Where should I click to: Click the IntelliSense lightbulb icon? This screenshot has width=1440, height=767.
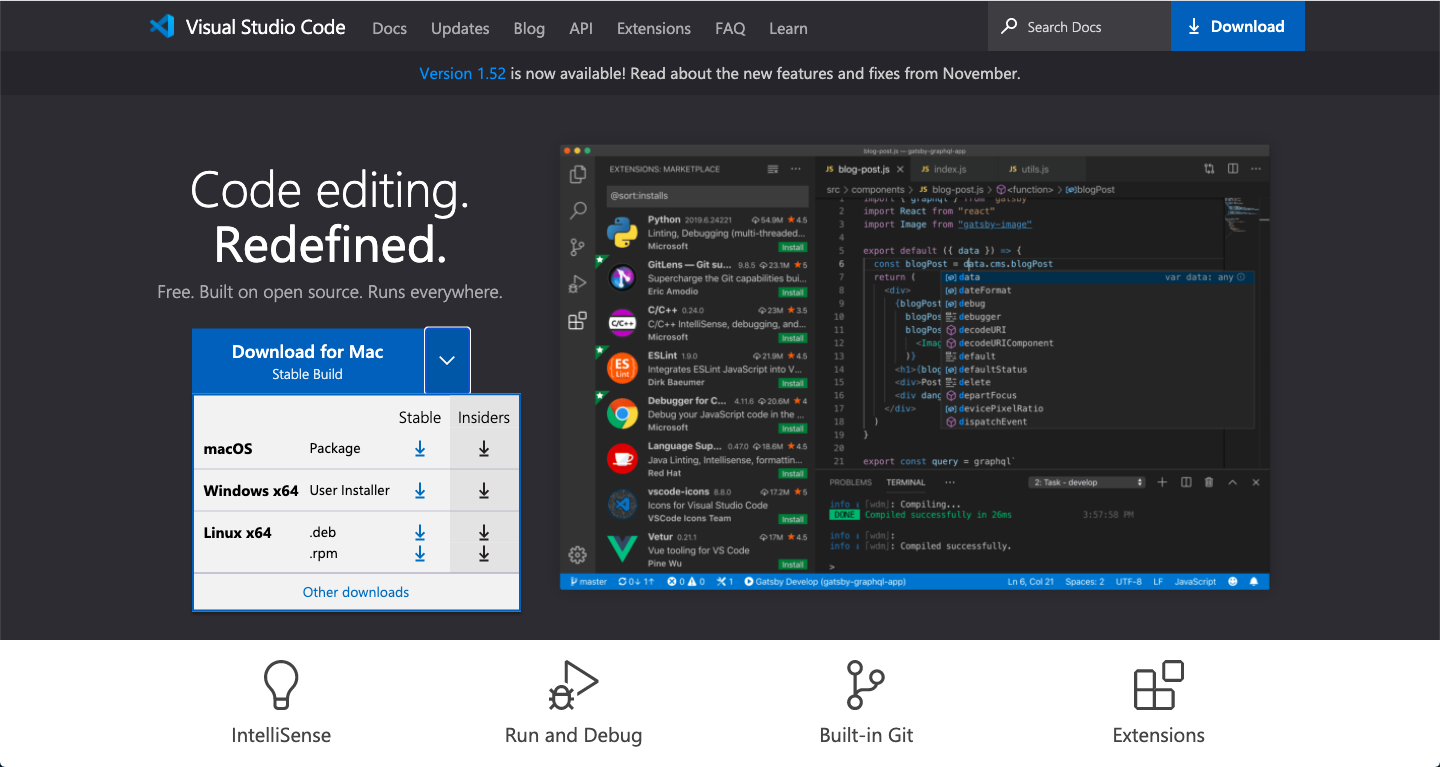click(x=281, y=685)
